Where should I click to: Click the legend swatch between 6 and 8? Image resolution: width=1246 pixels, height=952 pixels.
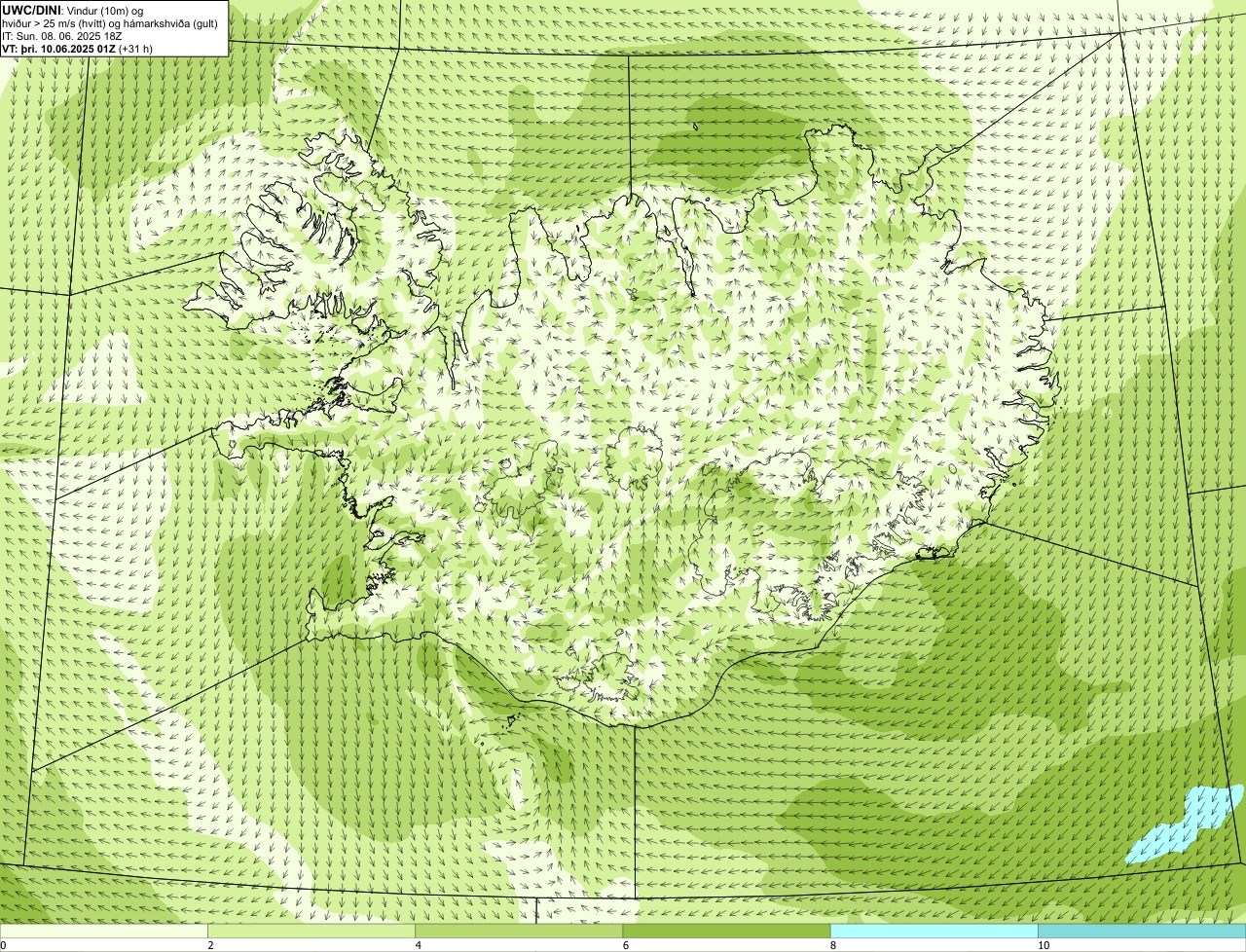point(726,932)
